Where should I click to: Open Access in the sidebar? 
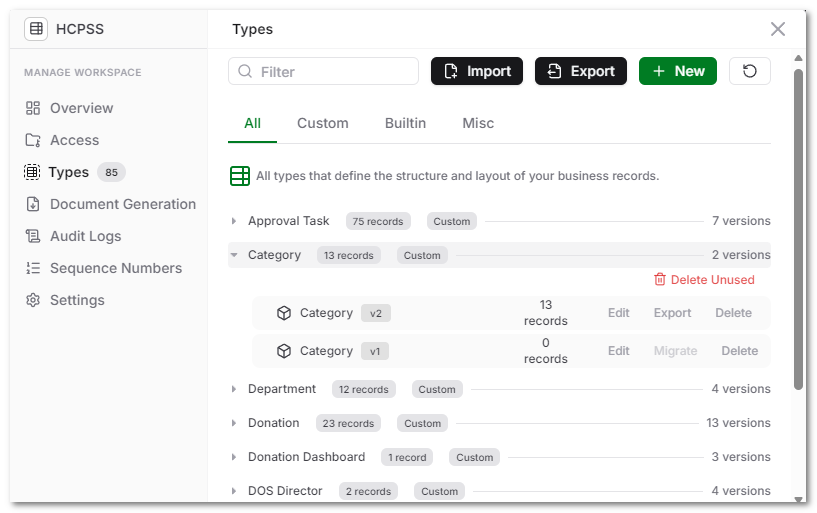75,140
